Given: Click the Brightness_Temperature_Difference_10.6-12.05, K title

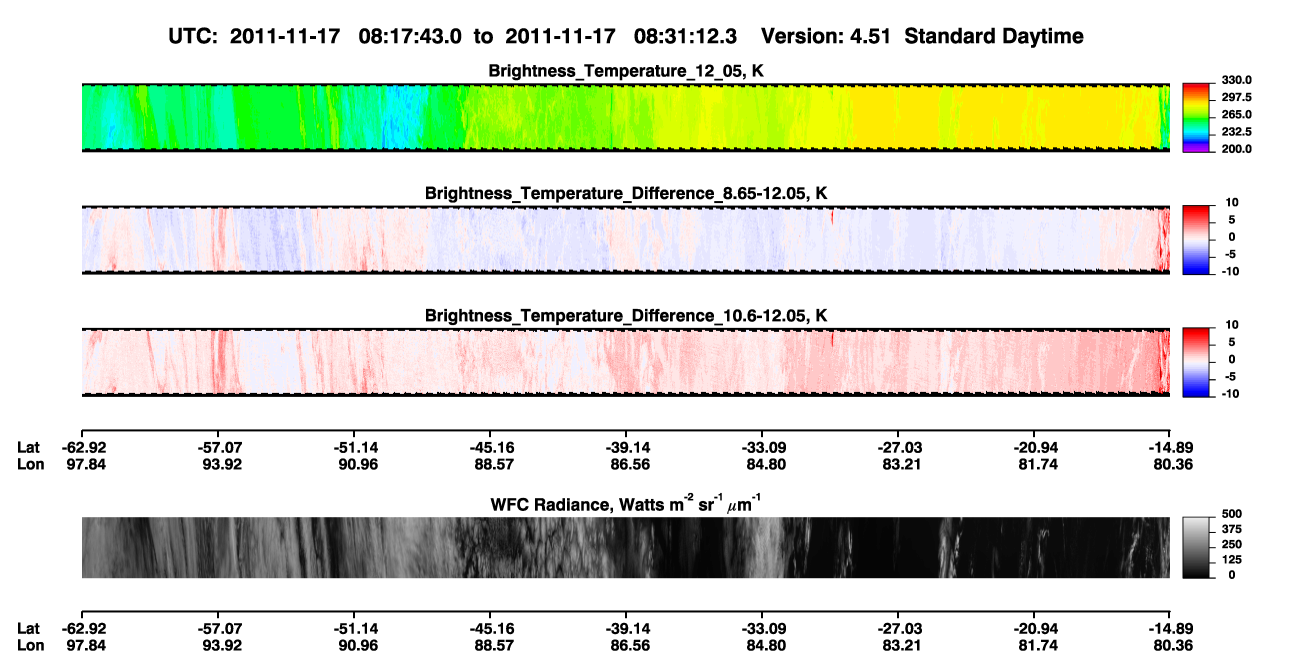Looking at the screenshot, I should [626, 316].
